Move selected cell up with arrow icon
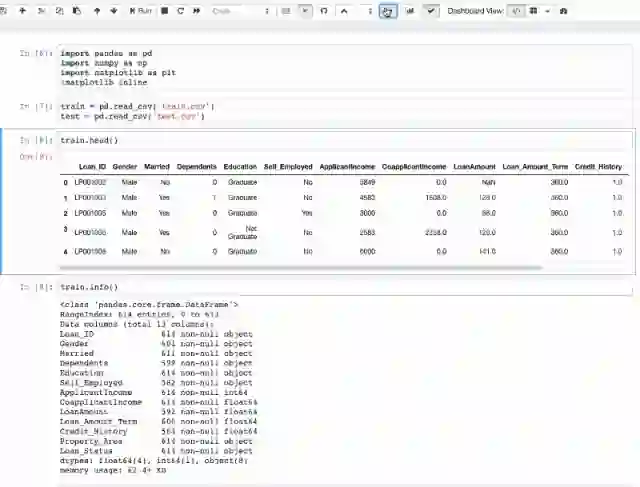This screenshot has width=640, height=487. (x=97, y=11)
